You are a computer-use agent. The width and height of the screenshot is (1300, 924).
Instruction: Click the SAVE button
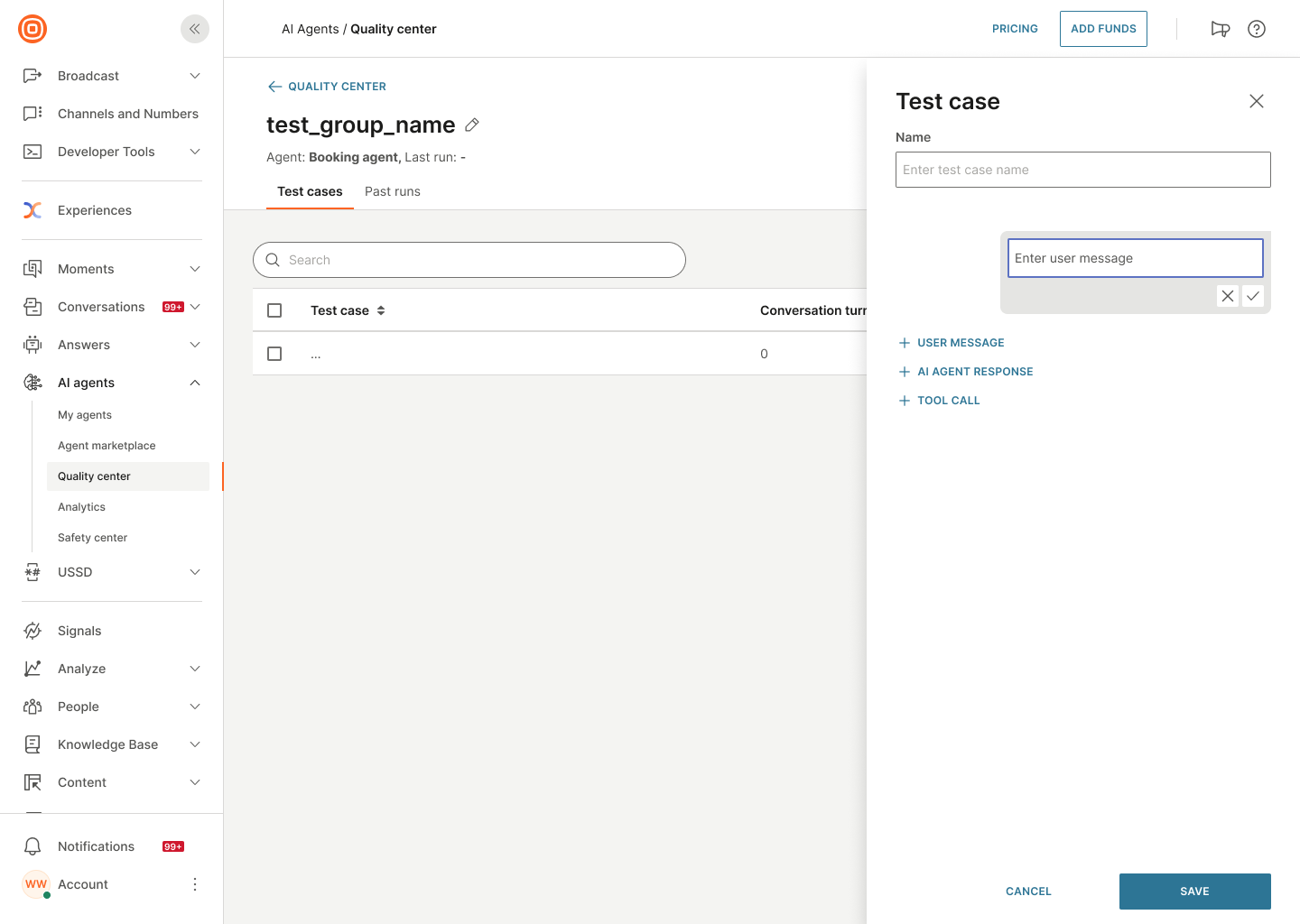(x=1194, y=892)
